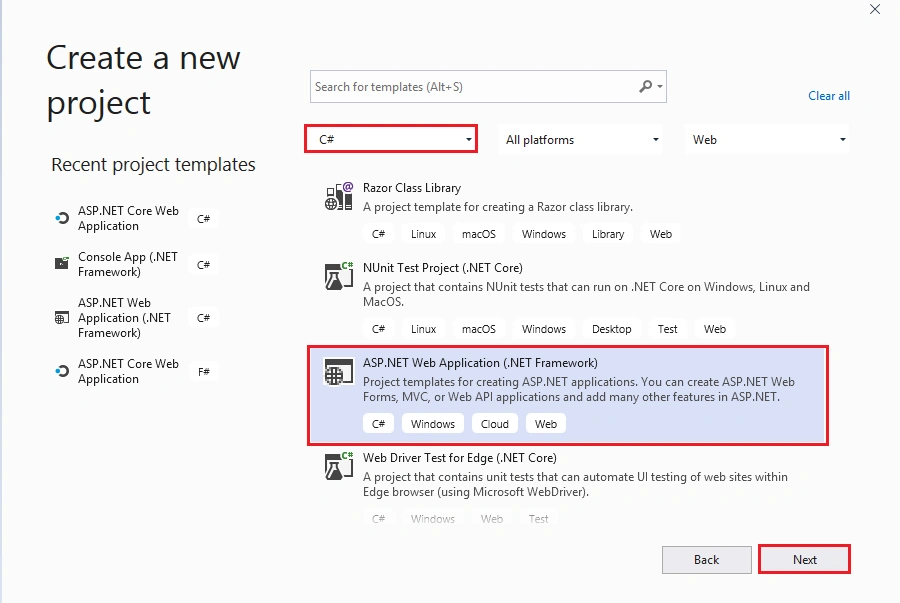Choose recent Console App (.NET Framework) entry

pyautogui.click(x=135, y=264)
